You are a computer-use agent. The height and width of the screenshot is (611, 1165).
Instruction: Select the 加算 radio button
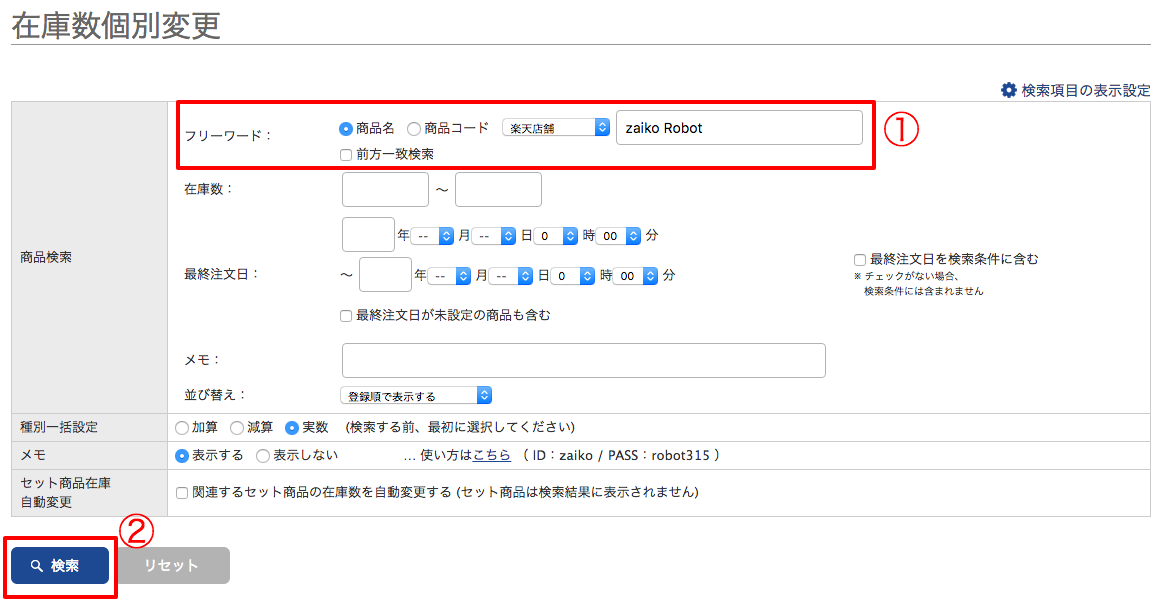[x=182, y=428]
